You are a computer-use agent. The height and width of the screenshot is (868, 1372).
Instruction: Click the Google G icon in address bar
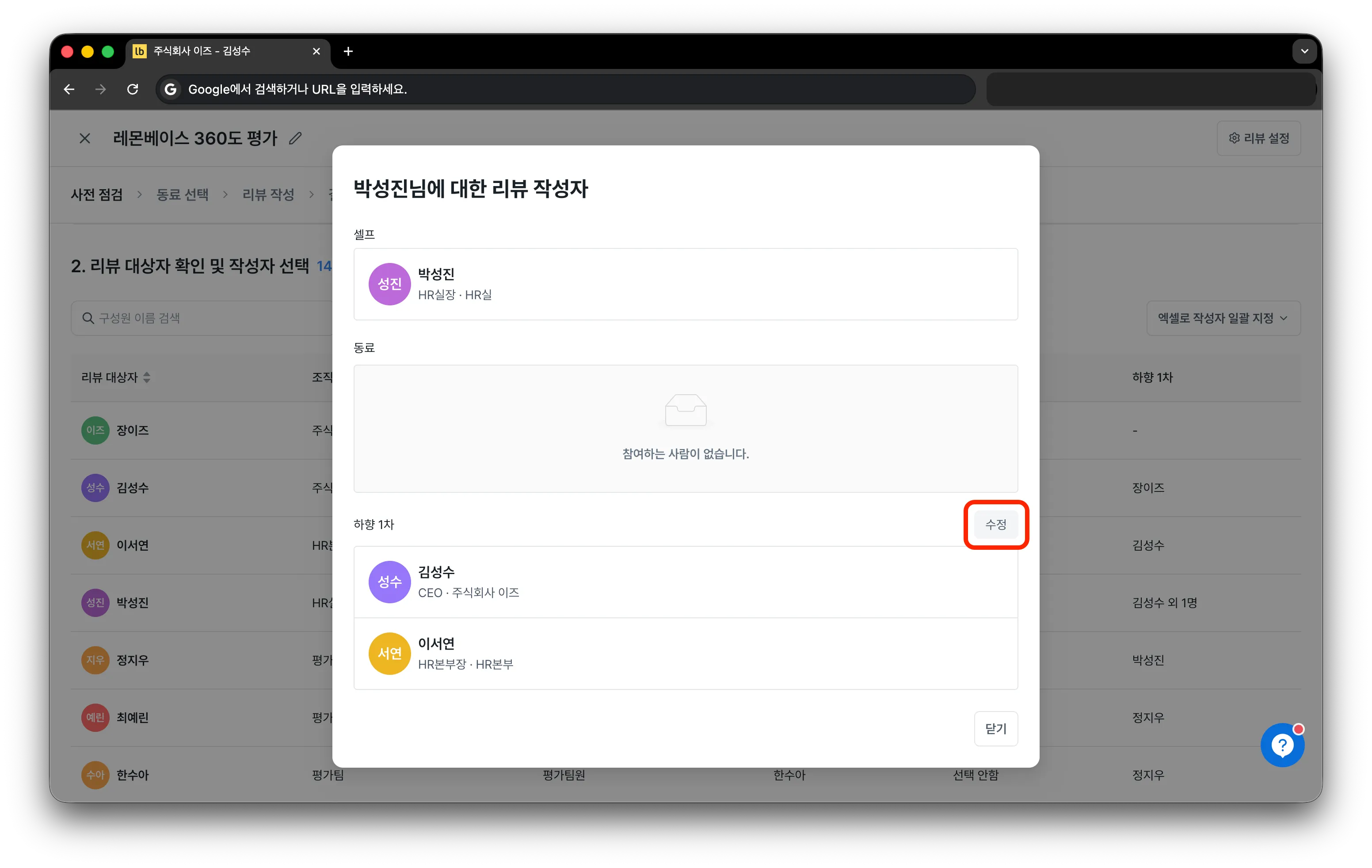[x=170, y=89]
